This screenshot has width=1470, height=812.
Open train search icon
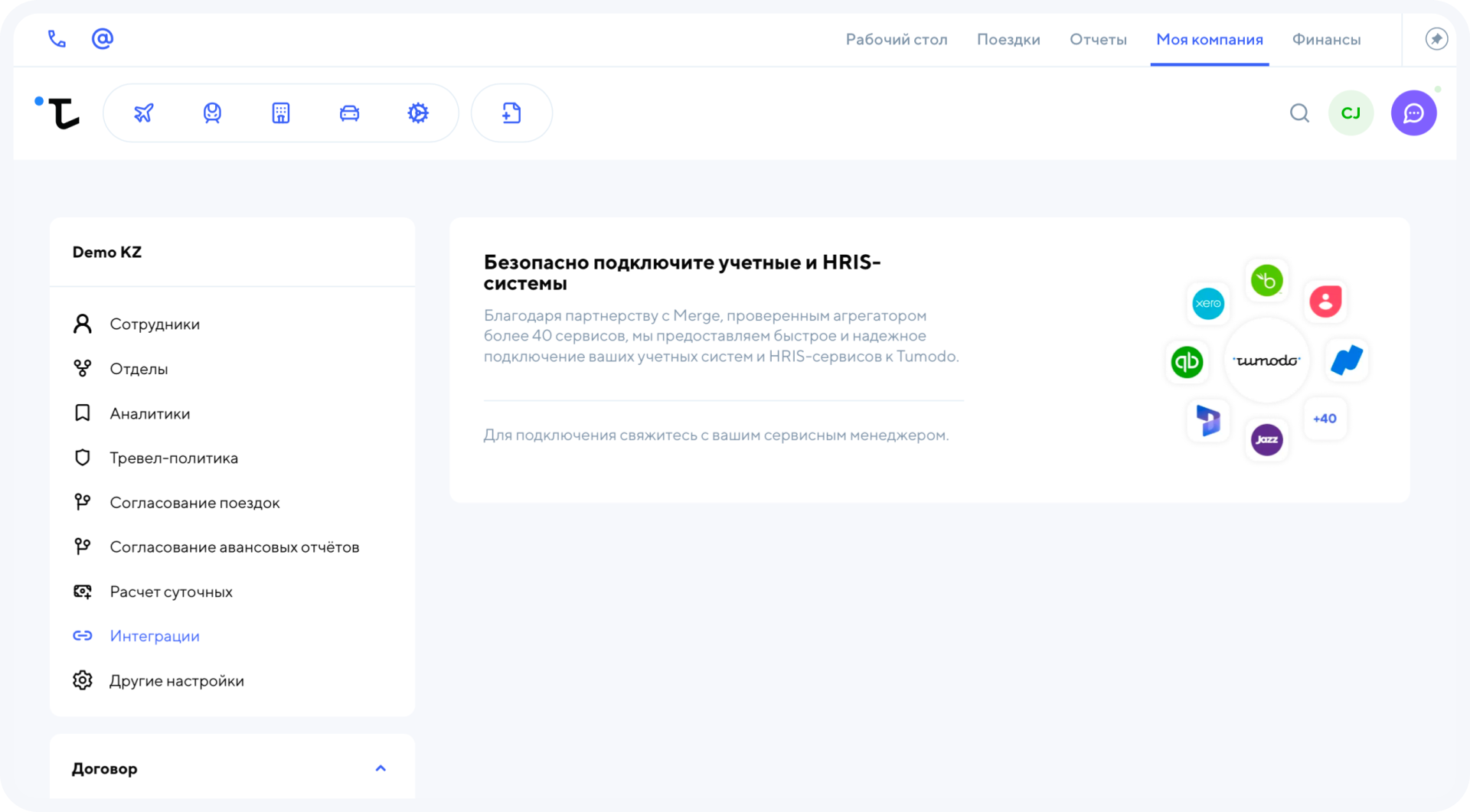[212, 113]
